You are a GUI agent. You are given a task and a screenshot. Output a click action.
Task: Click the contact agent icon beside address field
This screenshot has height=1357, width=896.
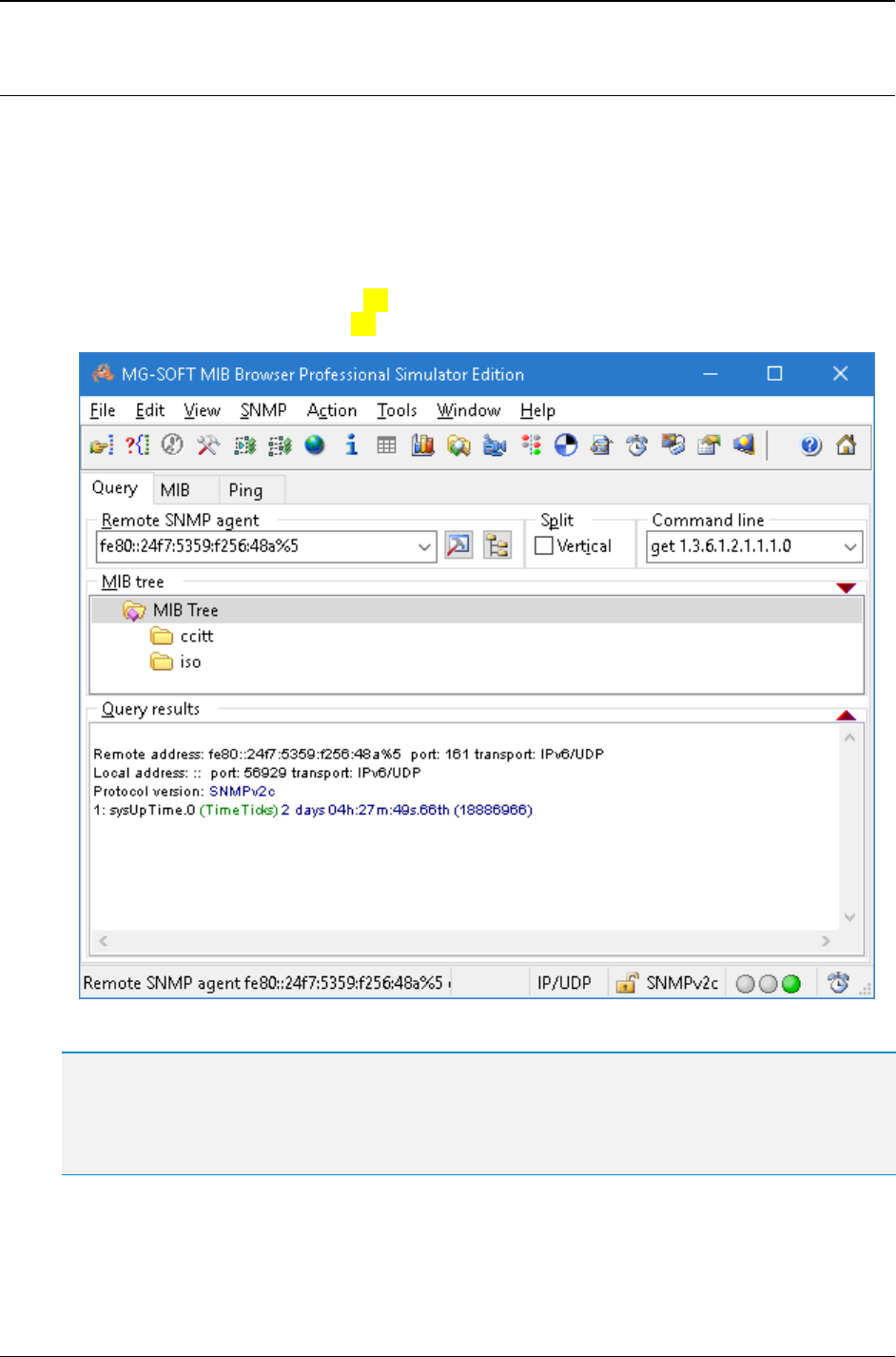(459, 546)
